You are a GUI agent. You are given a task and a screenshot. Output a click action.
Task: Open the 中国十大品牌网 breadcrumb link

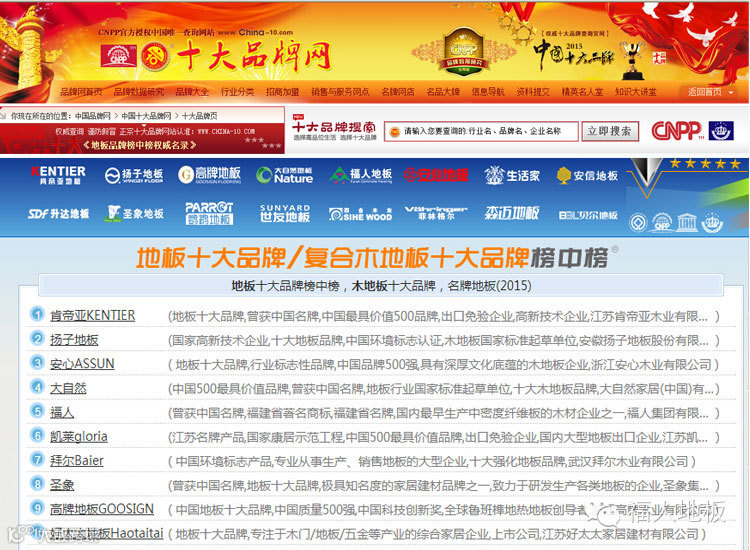(146, 116)
